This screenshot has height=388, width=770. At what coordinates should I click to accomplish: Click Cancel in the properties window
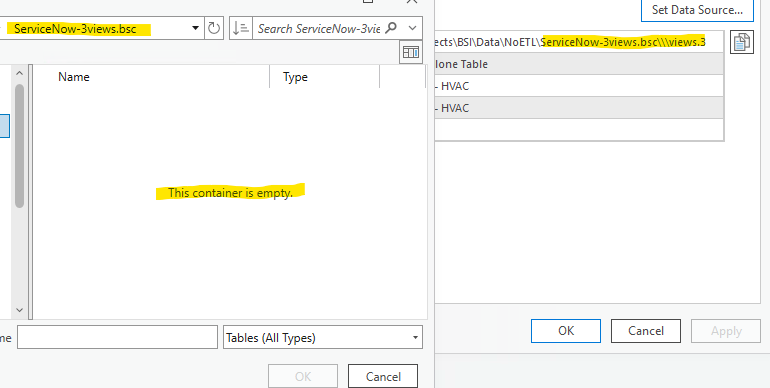pos(646,331)
